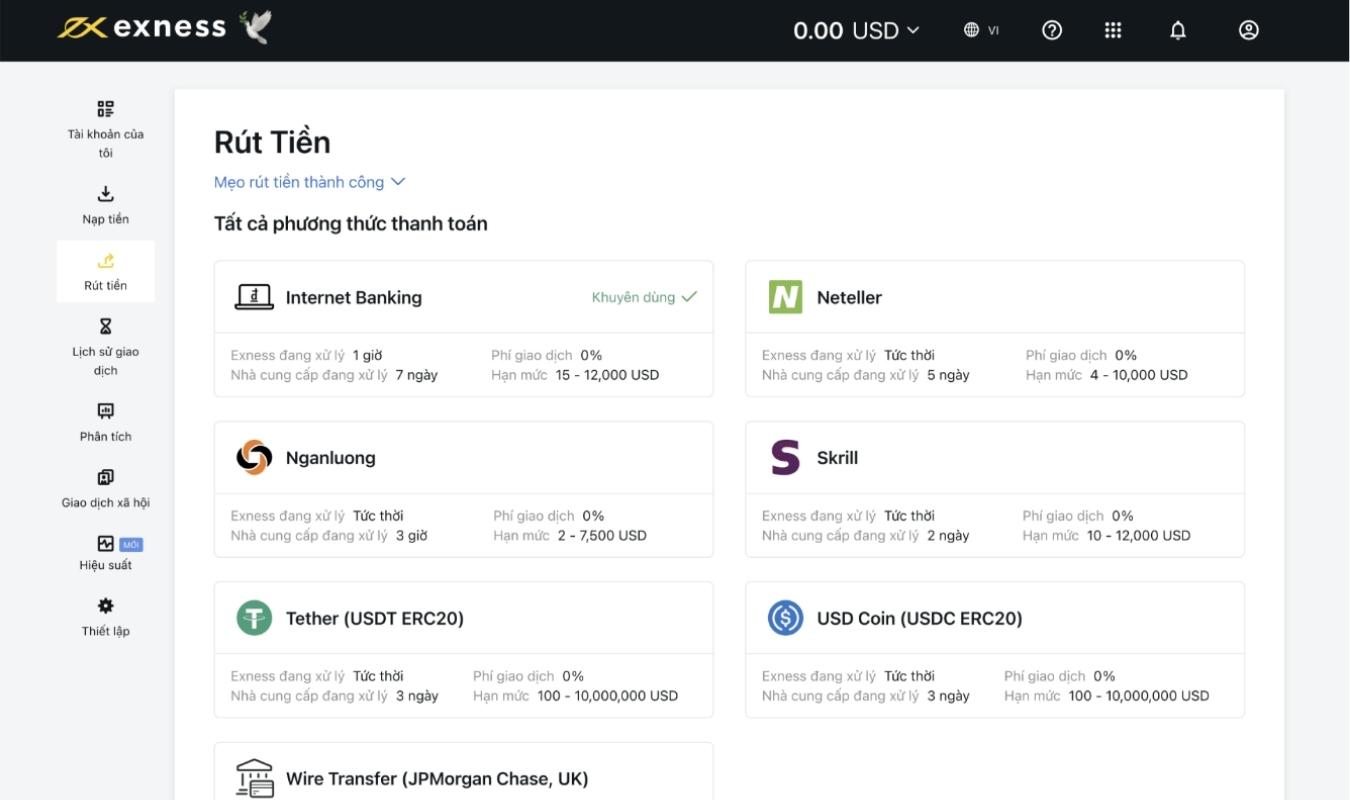Screen dimensions: 1350x800
Task: Click the Giao dịch xã hội copy icon
Action: pyautogui.click(x=105, y=477)
